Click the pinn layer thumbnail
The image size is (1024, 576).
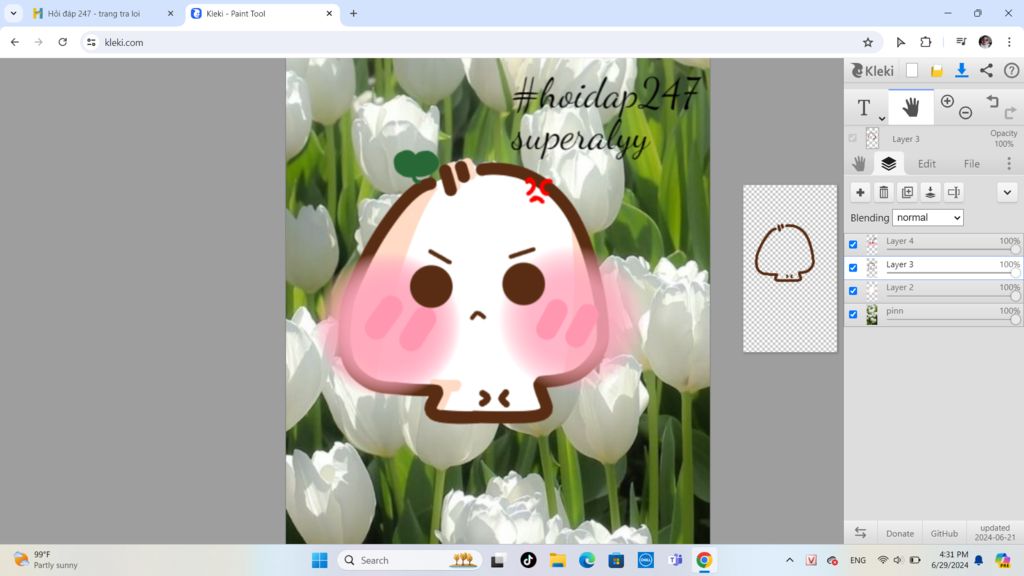point(872,314)
